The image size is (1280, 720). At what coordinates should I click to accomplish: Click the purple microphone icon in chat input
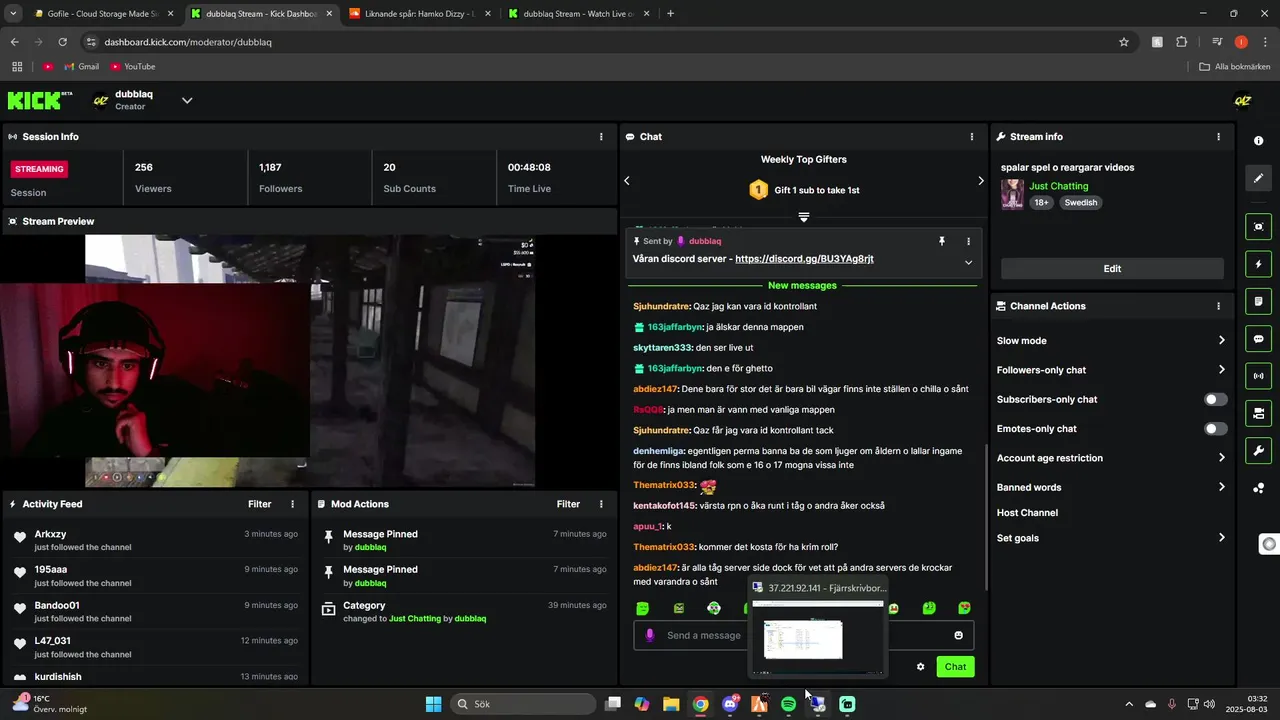[650, 635]
